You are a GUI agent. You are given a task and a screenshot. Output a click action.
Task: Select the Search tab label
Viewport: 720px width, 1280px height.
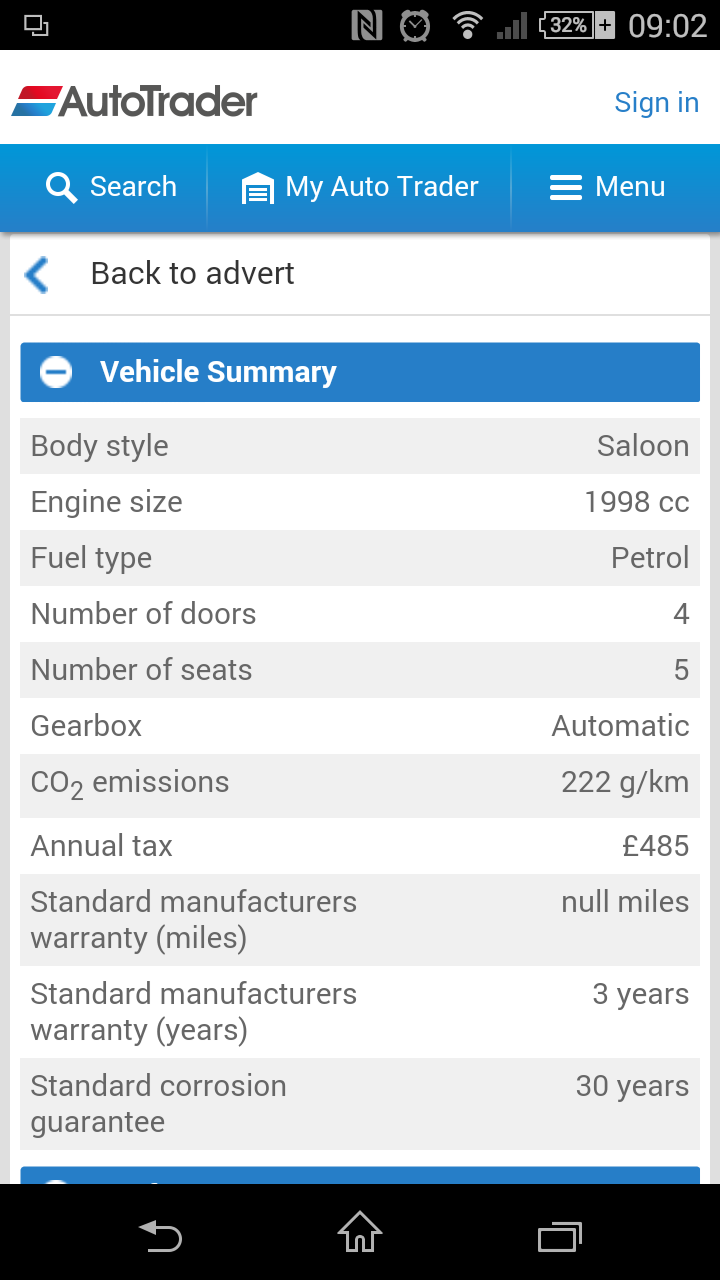tap(133, 186)
